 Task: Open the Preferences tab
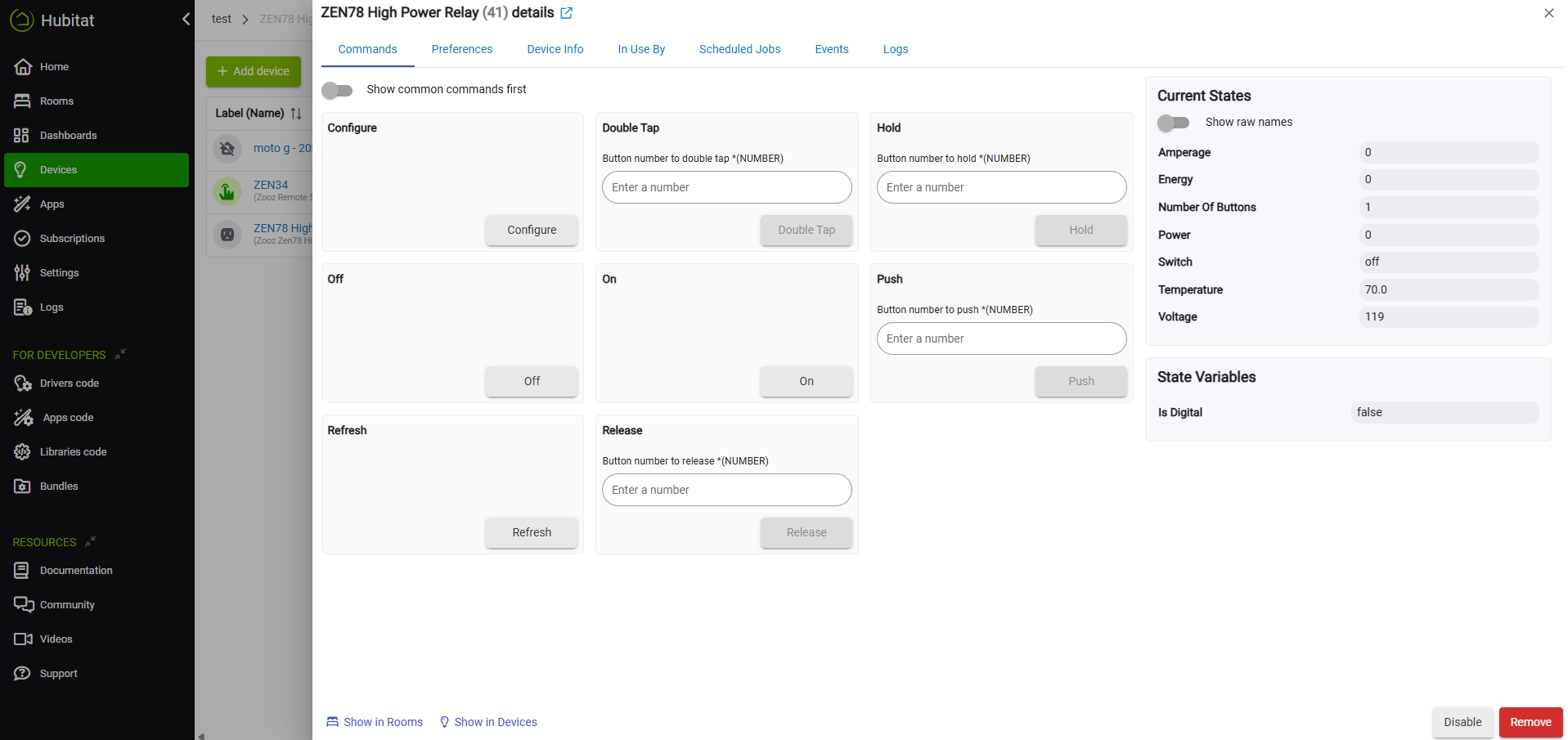[462, 49]
